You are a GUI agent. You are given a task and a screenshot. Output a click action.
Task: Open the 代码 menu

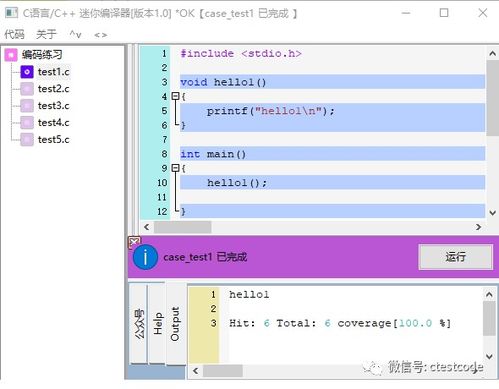click(14, 34)
